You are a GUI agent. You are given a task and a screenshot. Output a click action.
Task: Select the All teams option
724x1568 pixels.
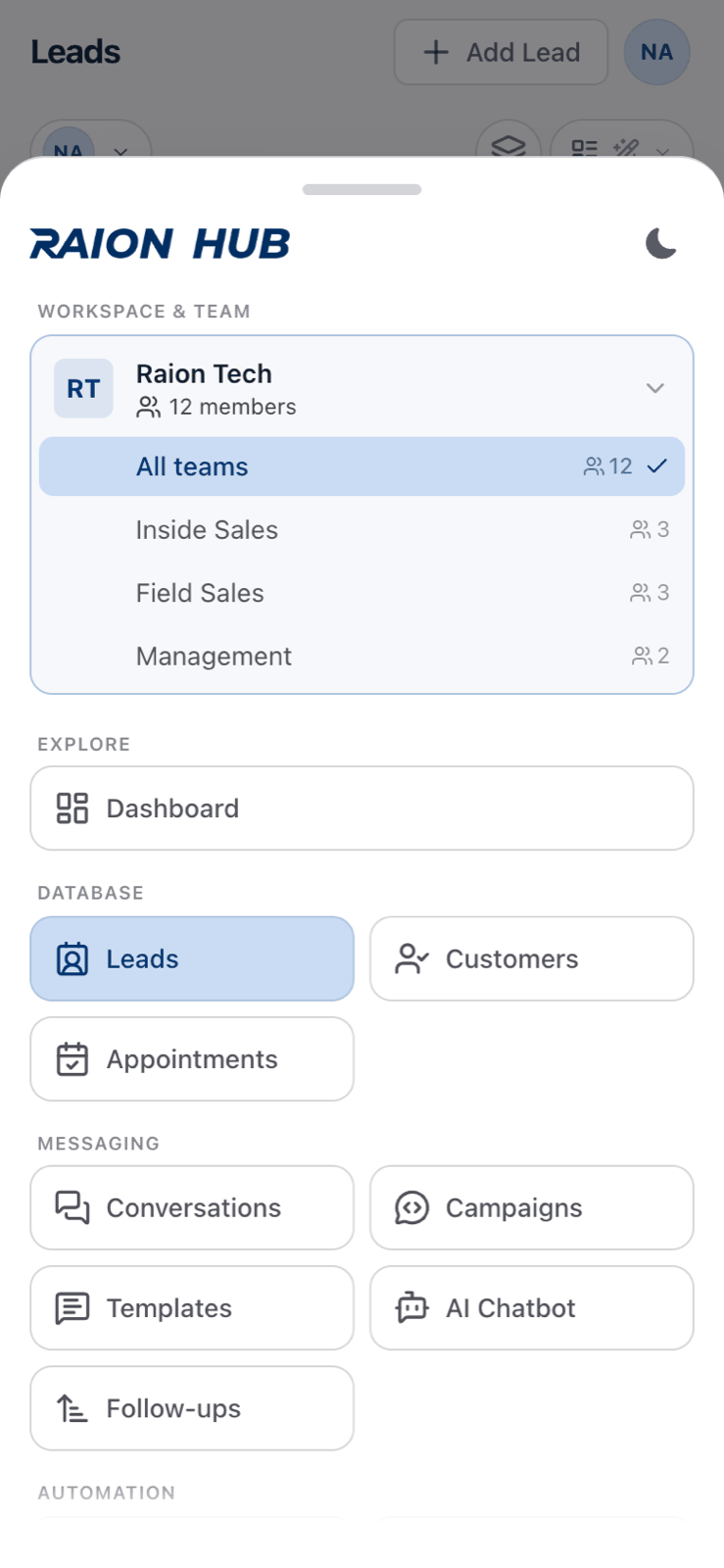coord(362,466)
